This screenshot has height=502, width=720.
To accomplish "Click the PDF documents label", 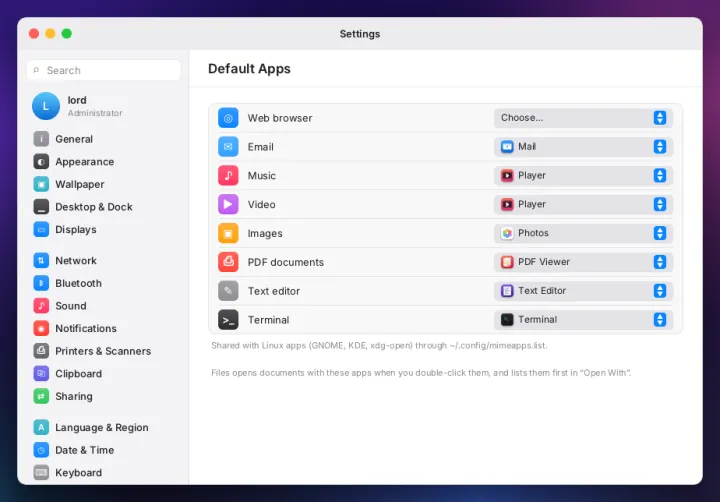I will 286,262.
